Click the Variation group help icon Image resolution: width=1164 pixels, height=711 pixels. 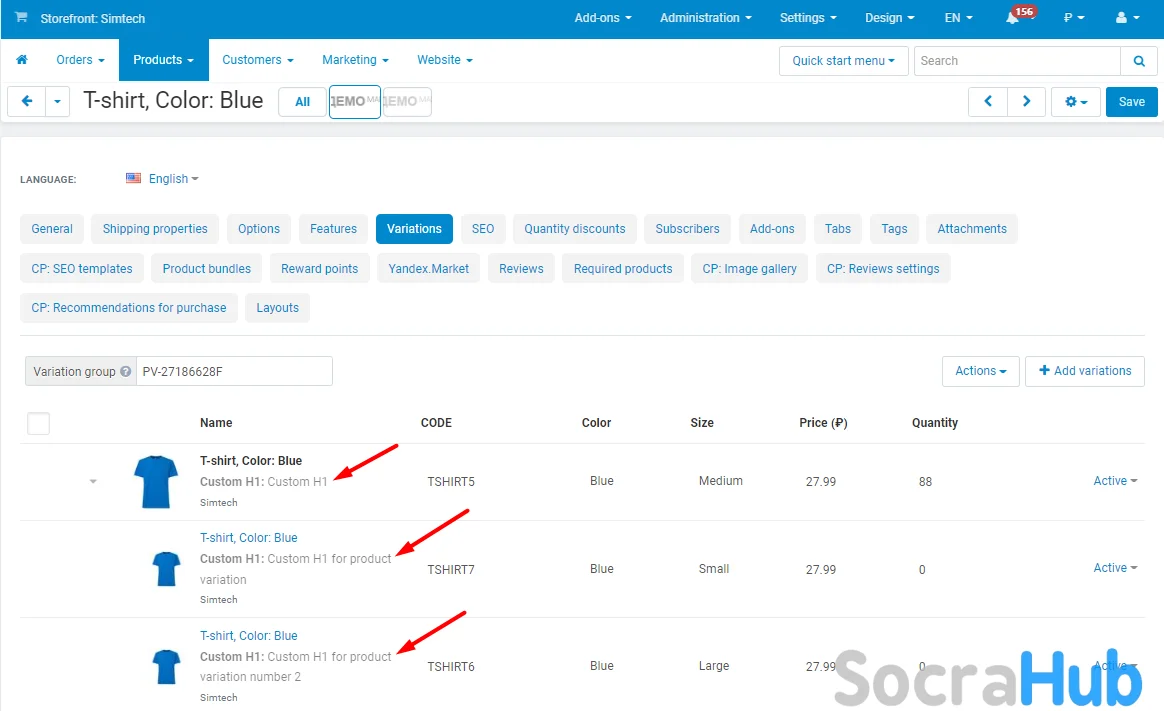tap(125, 371)
